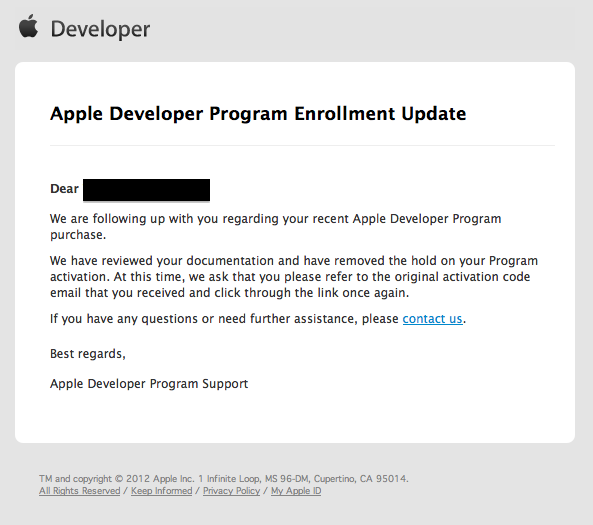Viewport: 593px width, 525px height.
Task: Follow the Keep Informed footer link
Action: tap(161, 491)
